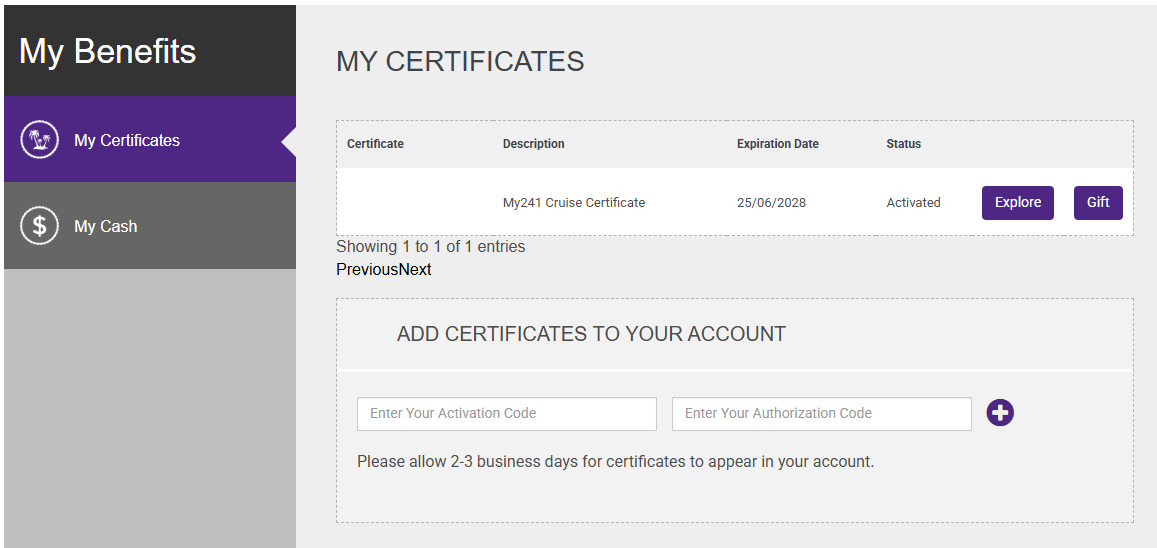Click the palm tree certificates icon
This screenshot has height=548, width=1157.
[x=40, y=140]
